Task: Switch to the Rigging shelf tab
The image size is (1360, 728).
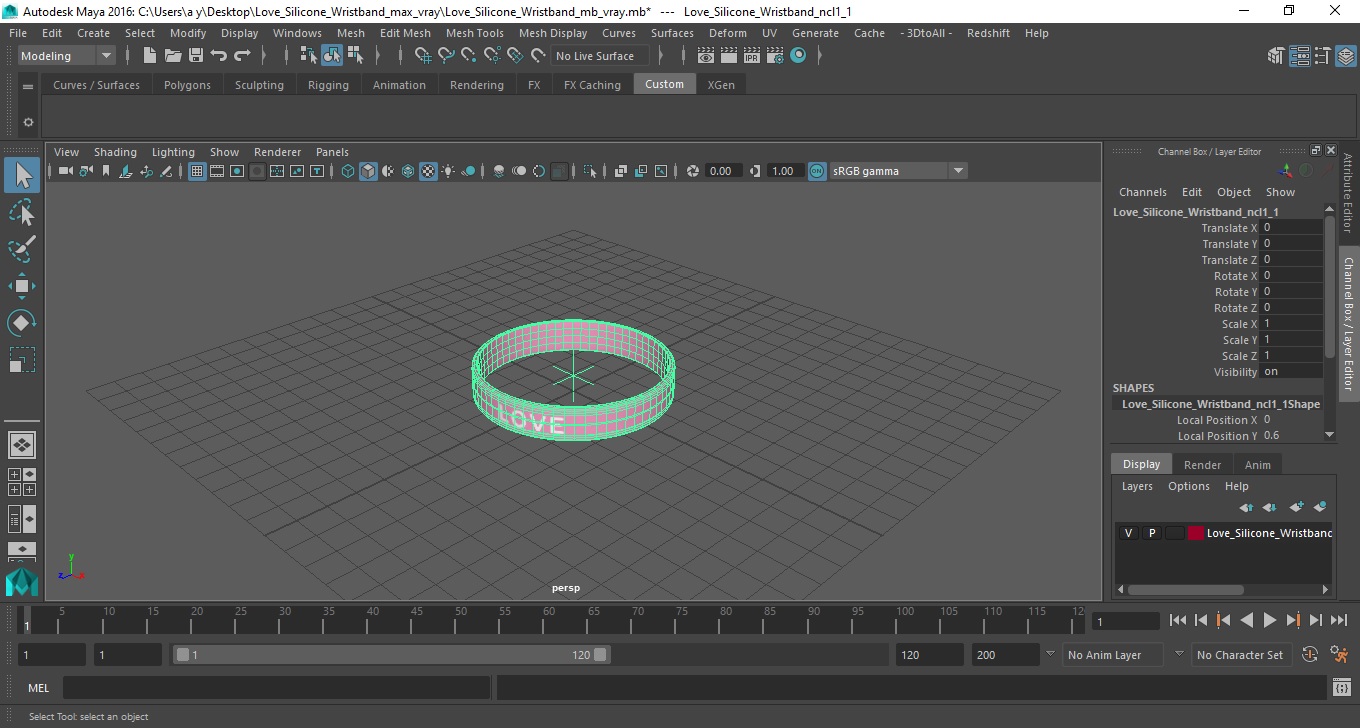Action: tap(328, 85)
